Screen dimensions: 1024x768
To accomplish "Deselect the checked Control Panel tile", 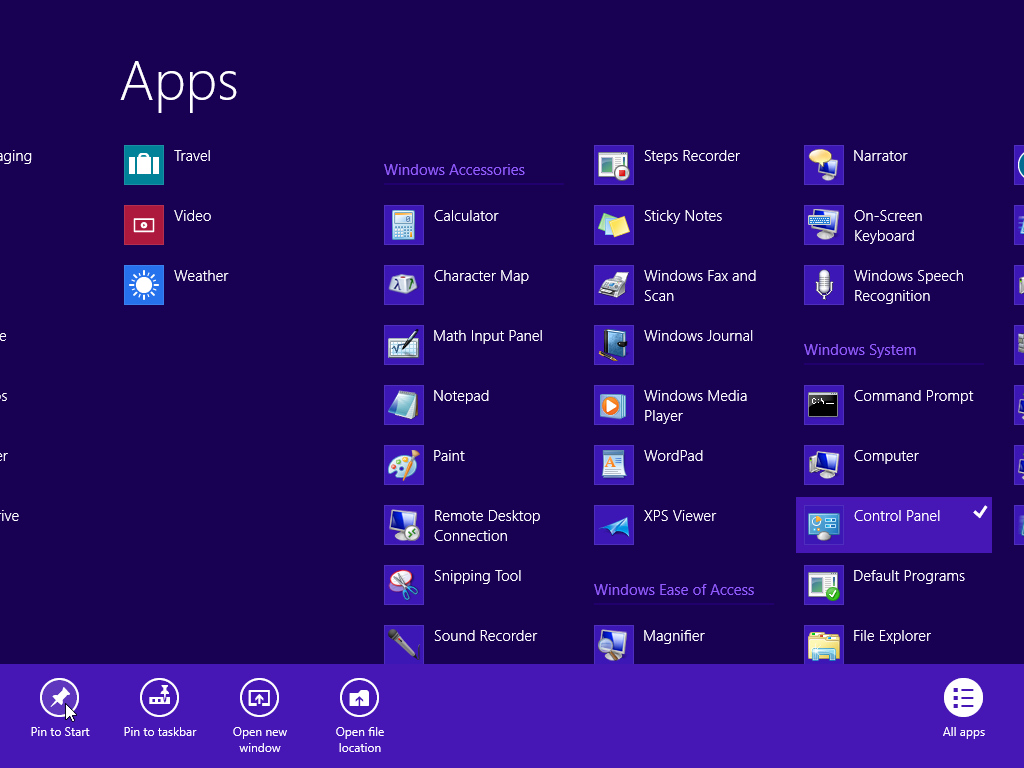I will pos(893,525).
